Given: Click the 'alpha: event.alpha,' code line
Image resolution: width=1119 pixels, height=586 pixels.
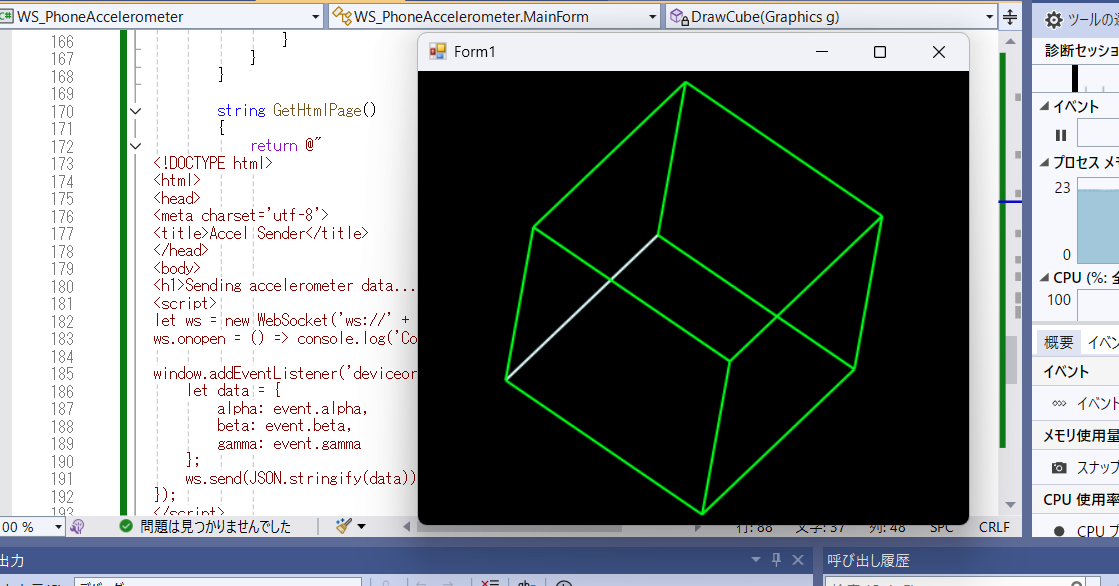Looking at the screenshot, I should (293, 408).
